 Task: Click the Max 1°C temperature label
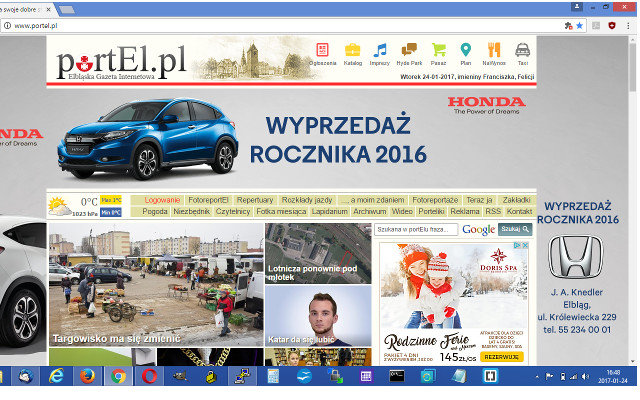point(111,200)
